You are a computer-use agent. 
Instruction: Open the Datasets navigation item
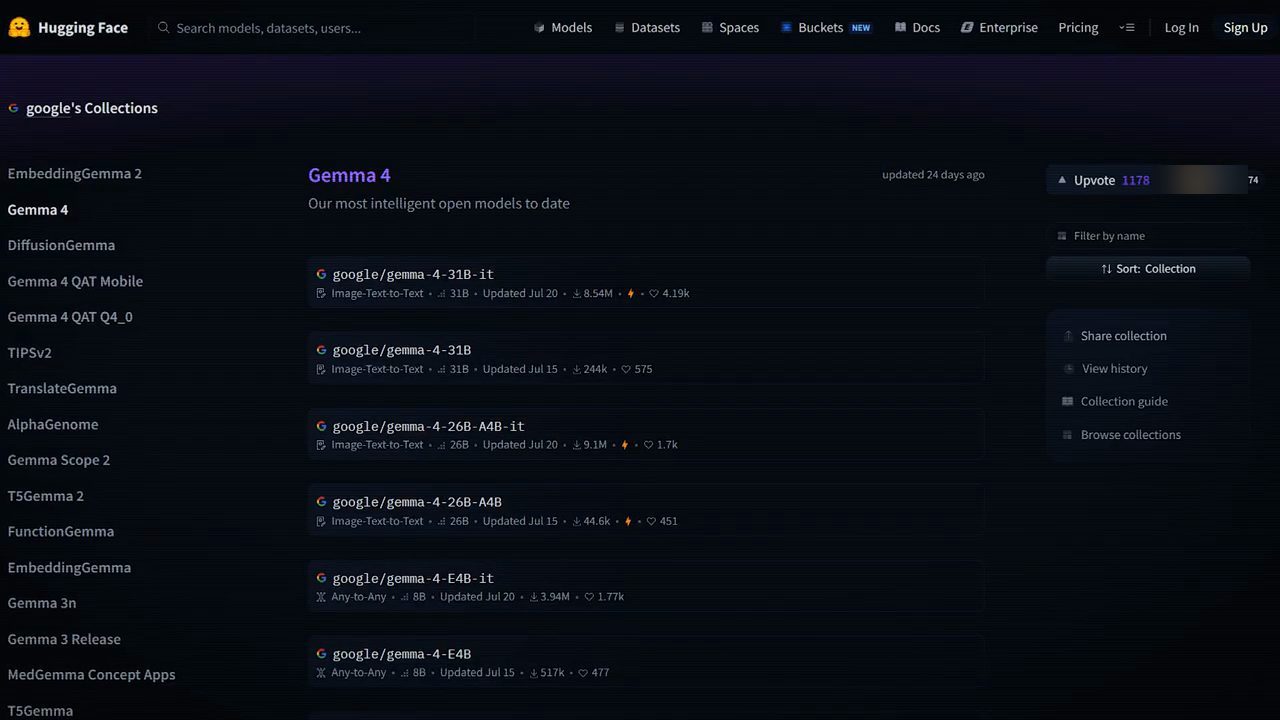pos(647,28)
